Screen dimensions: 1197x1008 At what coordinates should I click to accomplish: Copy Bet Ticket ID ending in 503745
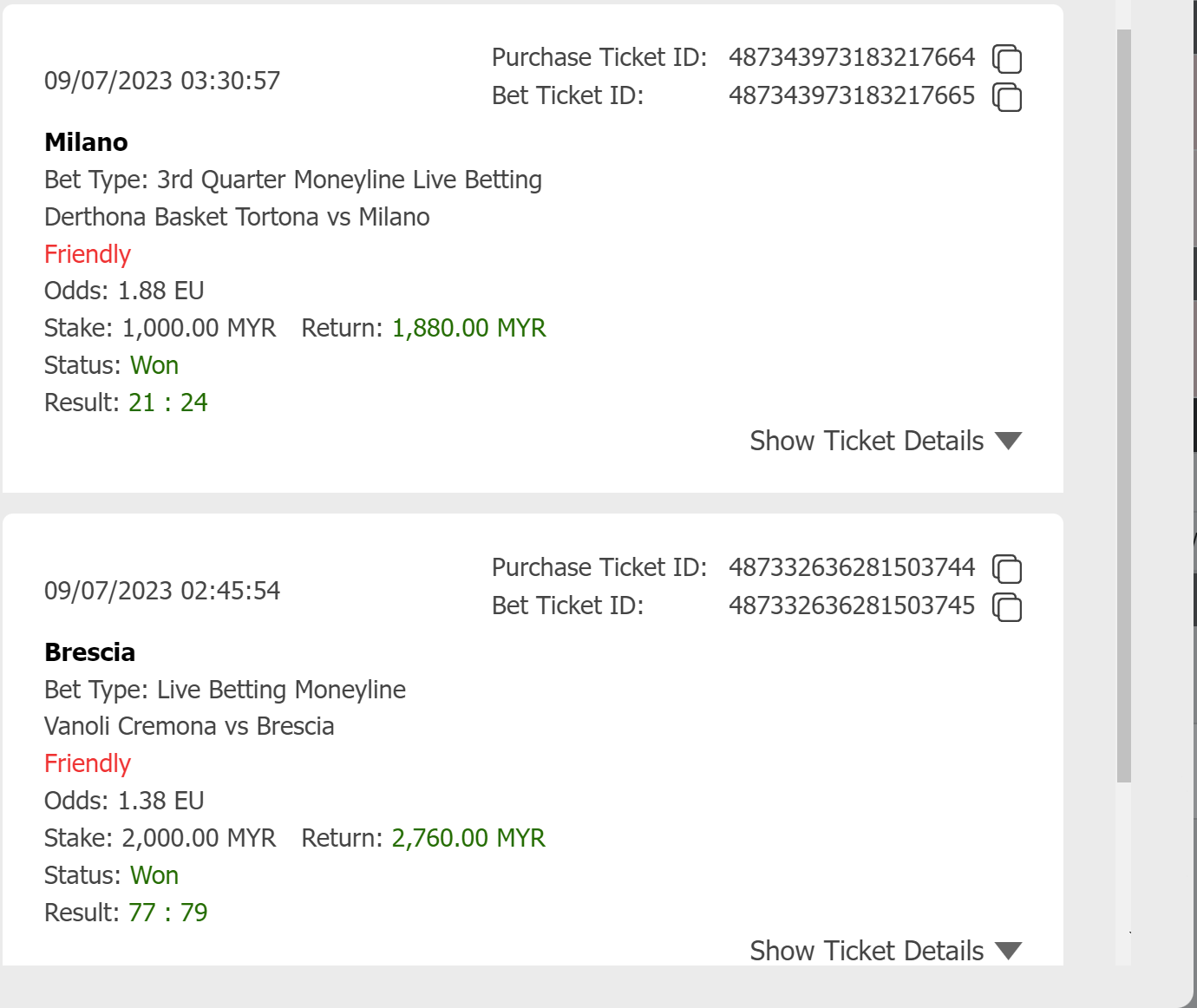click(x=1006, y=607)
